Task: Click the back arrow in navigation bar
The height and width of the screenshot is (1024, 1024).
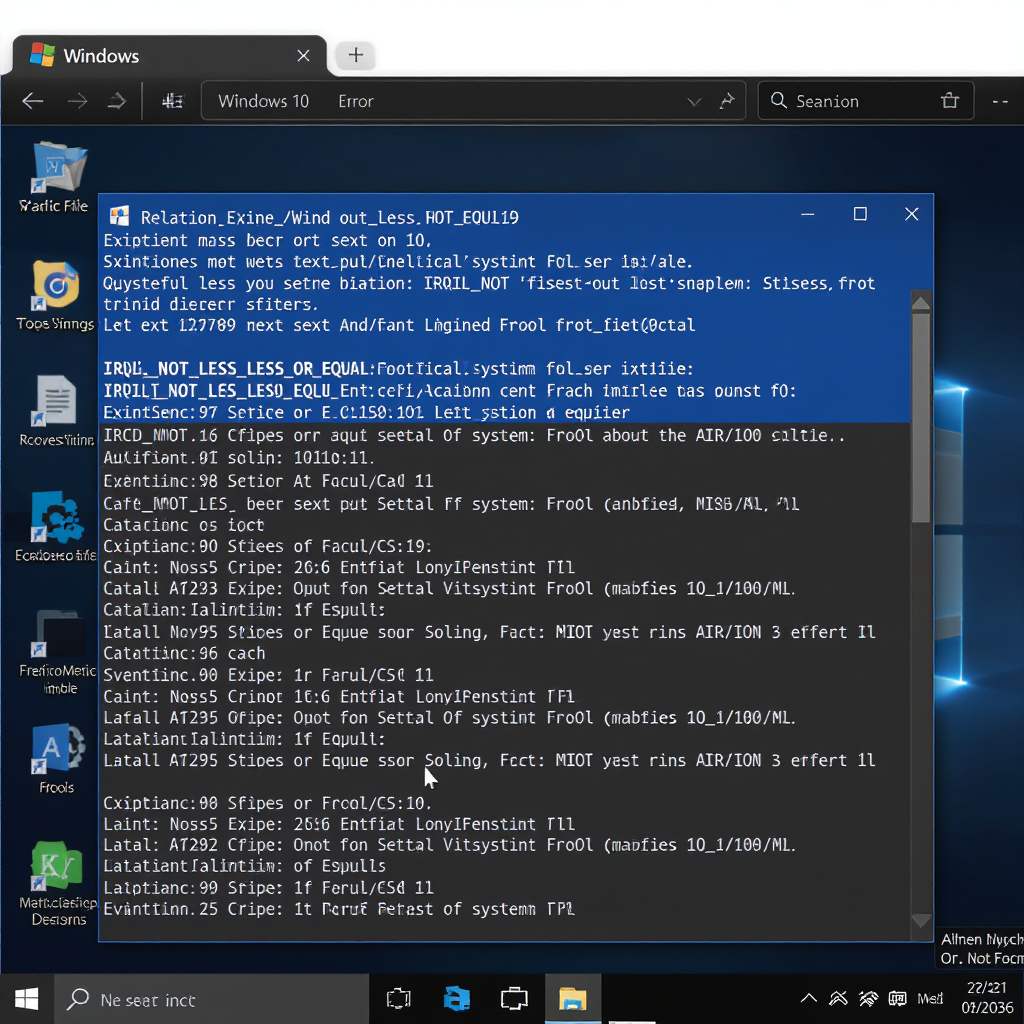Action: pos(32,101)
